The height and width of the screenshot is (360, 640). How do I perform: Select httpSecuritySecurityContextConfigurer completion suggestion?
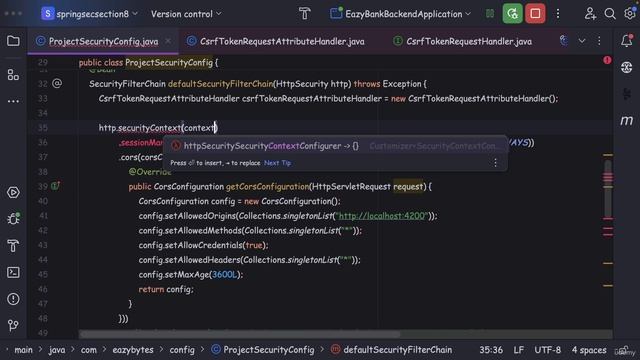point(335,146)
